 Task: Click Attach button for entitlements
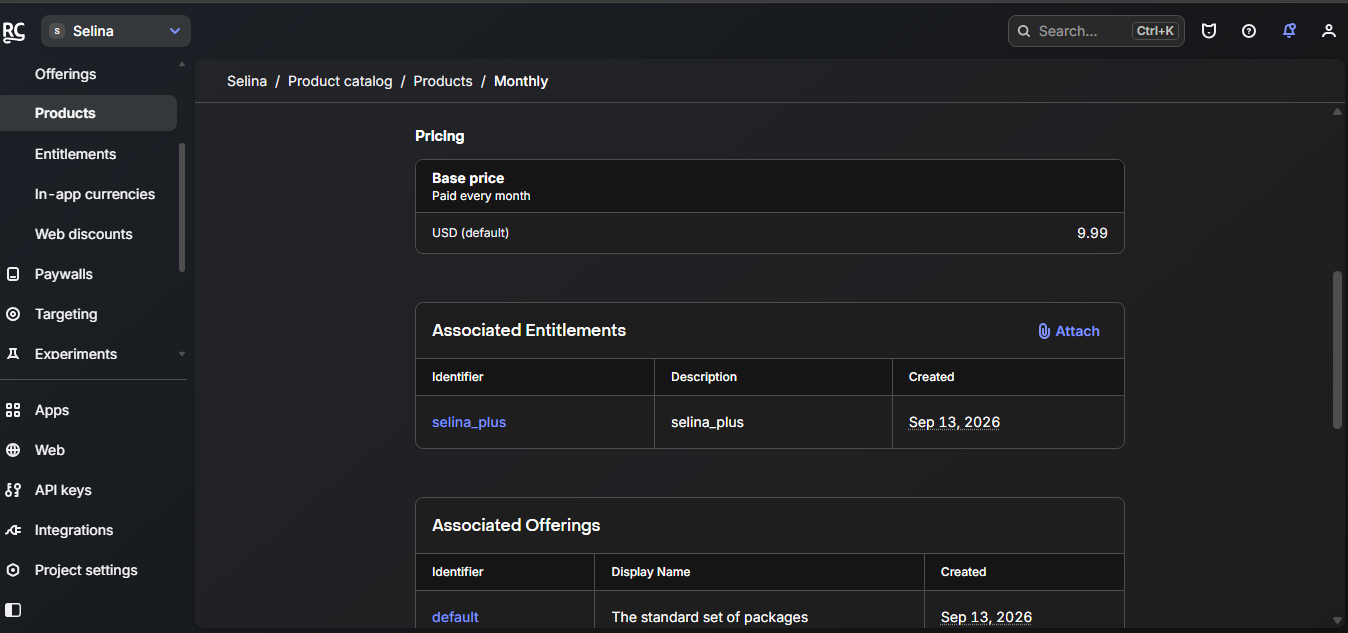click(1068, 331)
